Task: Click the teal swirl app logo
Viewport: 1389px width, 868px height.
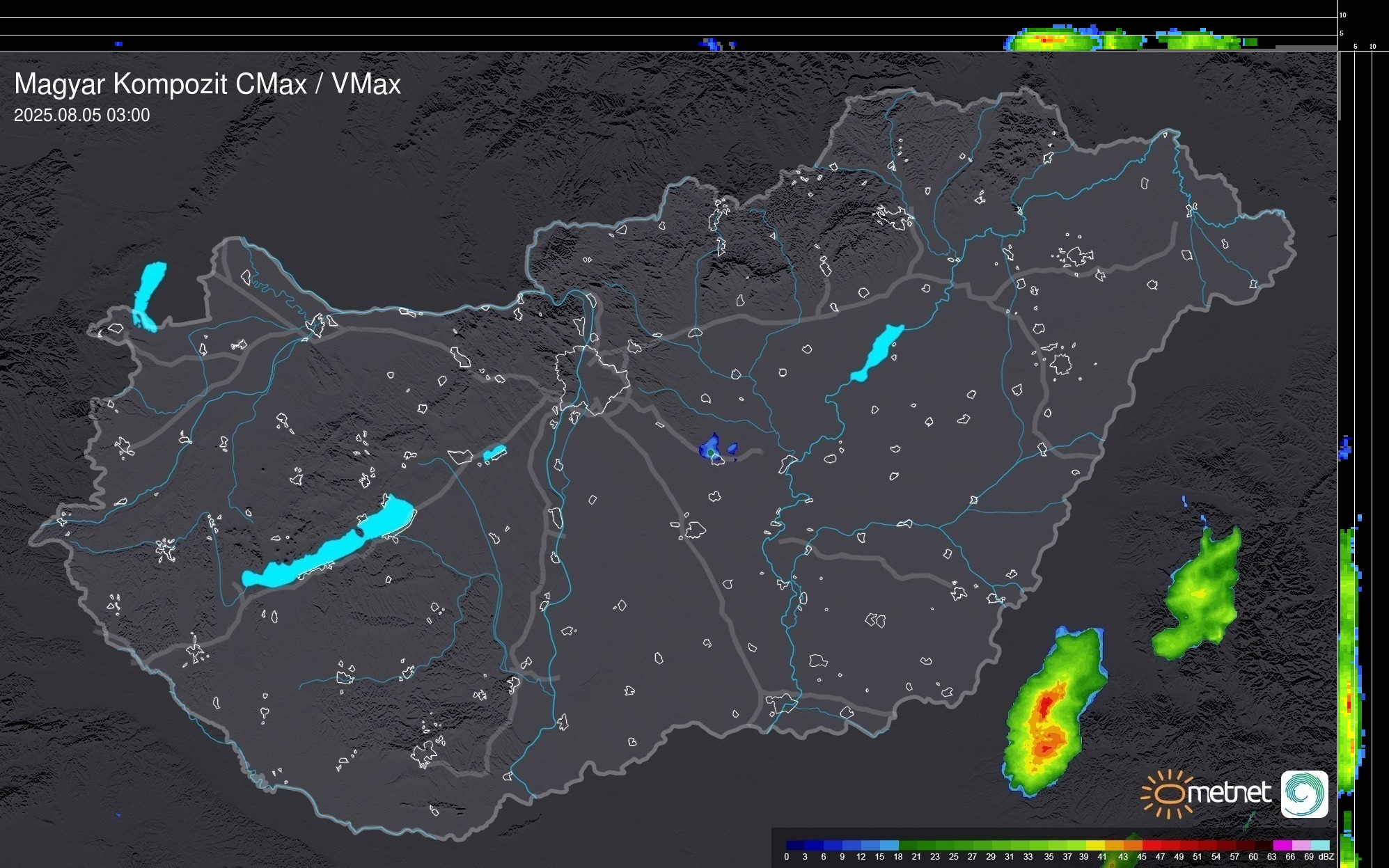Action: pyautogui.click(x=1304, y=794)
